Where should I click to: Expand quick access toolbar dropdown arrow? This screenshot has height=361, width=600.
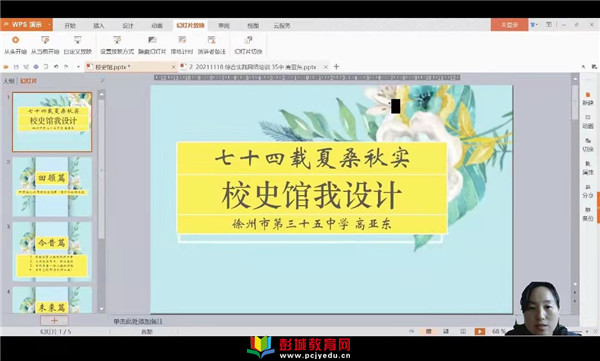[78, 67]
